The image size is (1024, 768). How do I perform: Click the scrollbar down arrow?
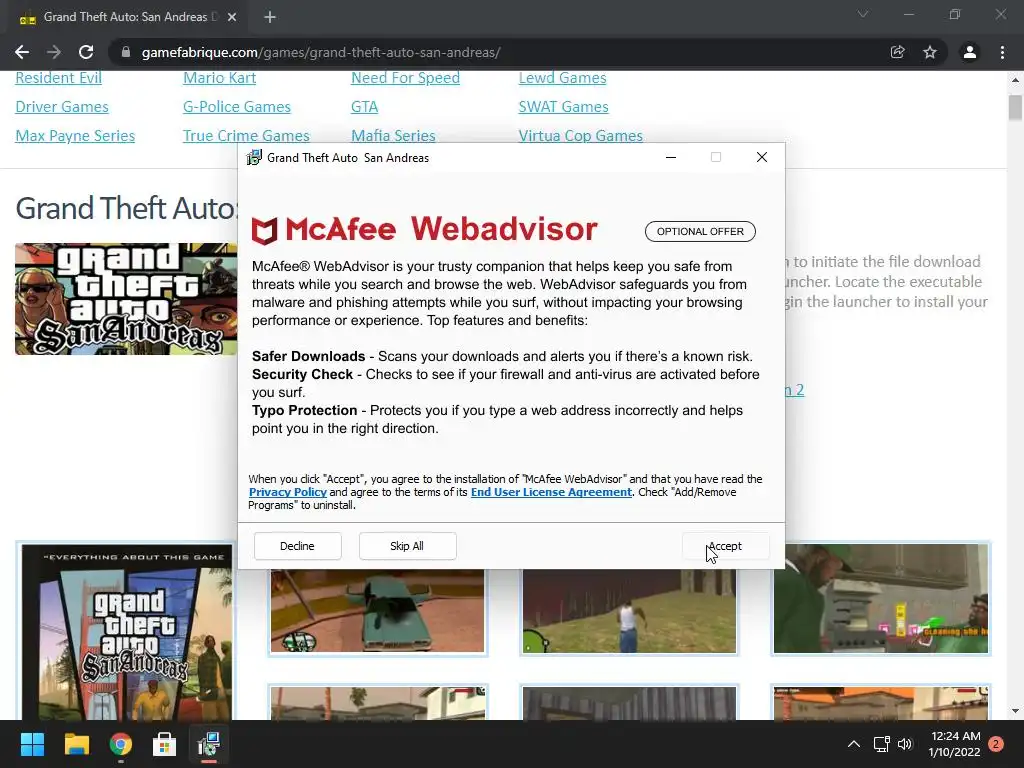coord(1015,711)
